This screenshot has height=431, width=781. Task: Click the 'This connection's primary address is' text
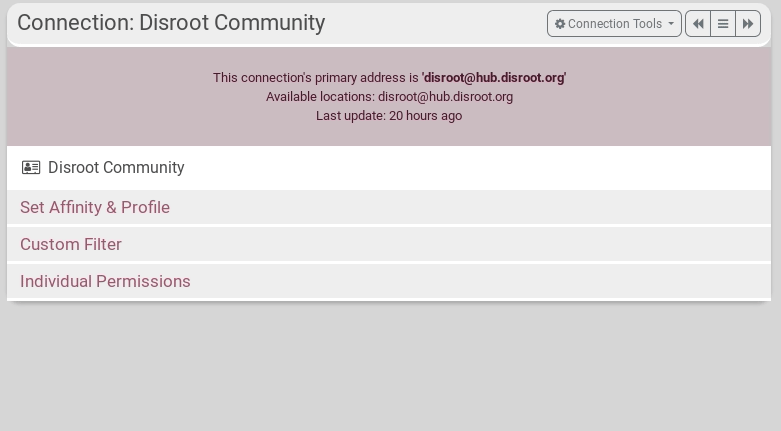315,77
